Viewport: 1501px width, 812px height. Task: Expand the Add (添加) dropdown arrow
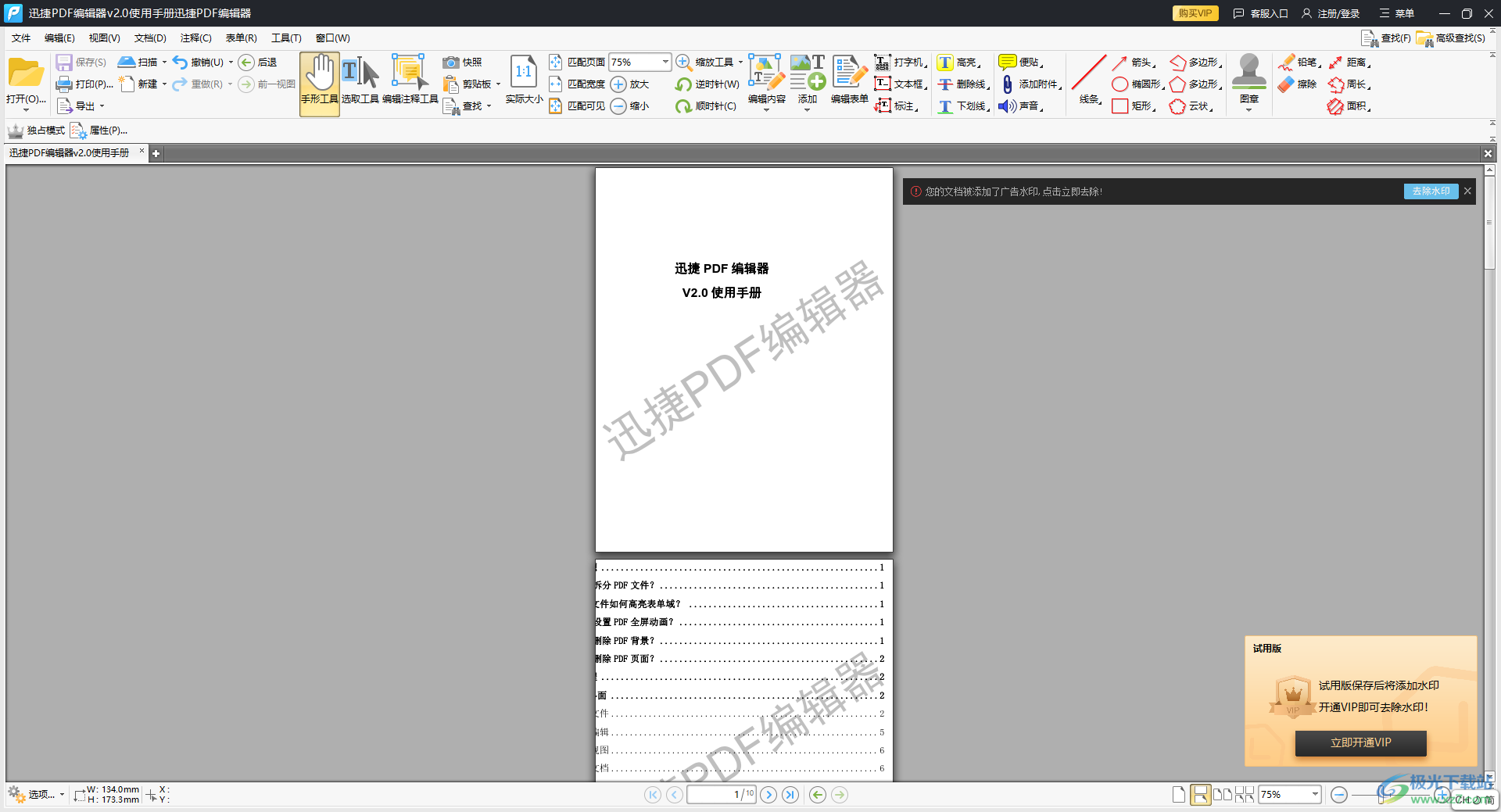pos(808,110)
